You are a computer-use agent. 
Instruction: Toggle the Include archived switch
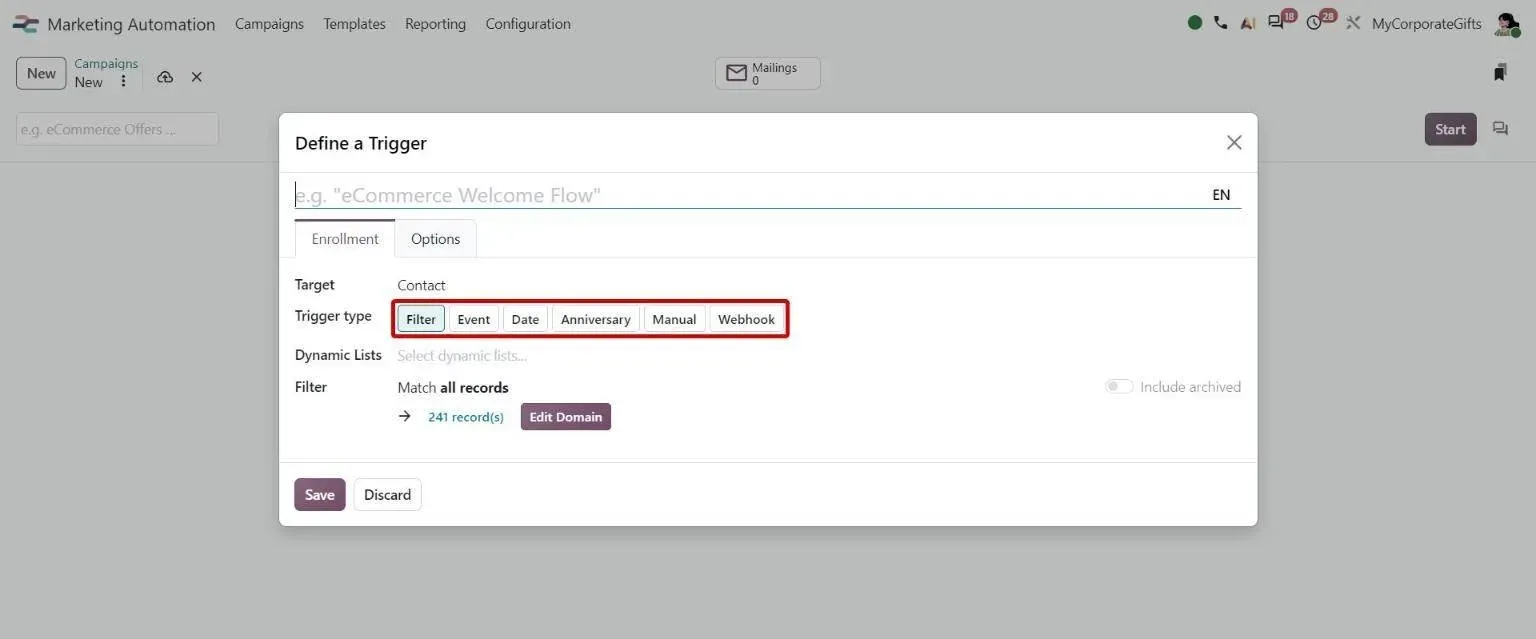[x=1119, y=387]
